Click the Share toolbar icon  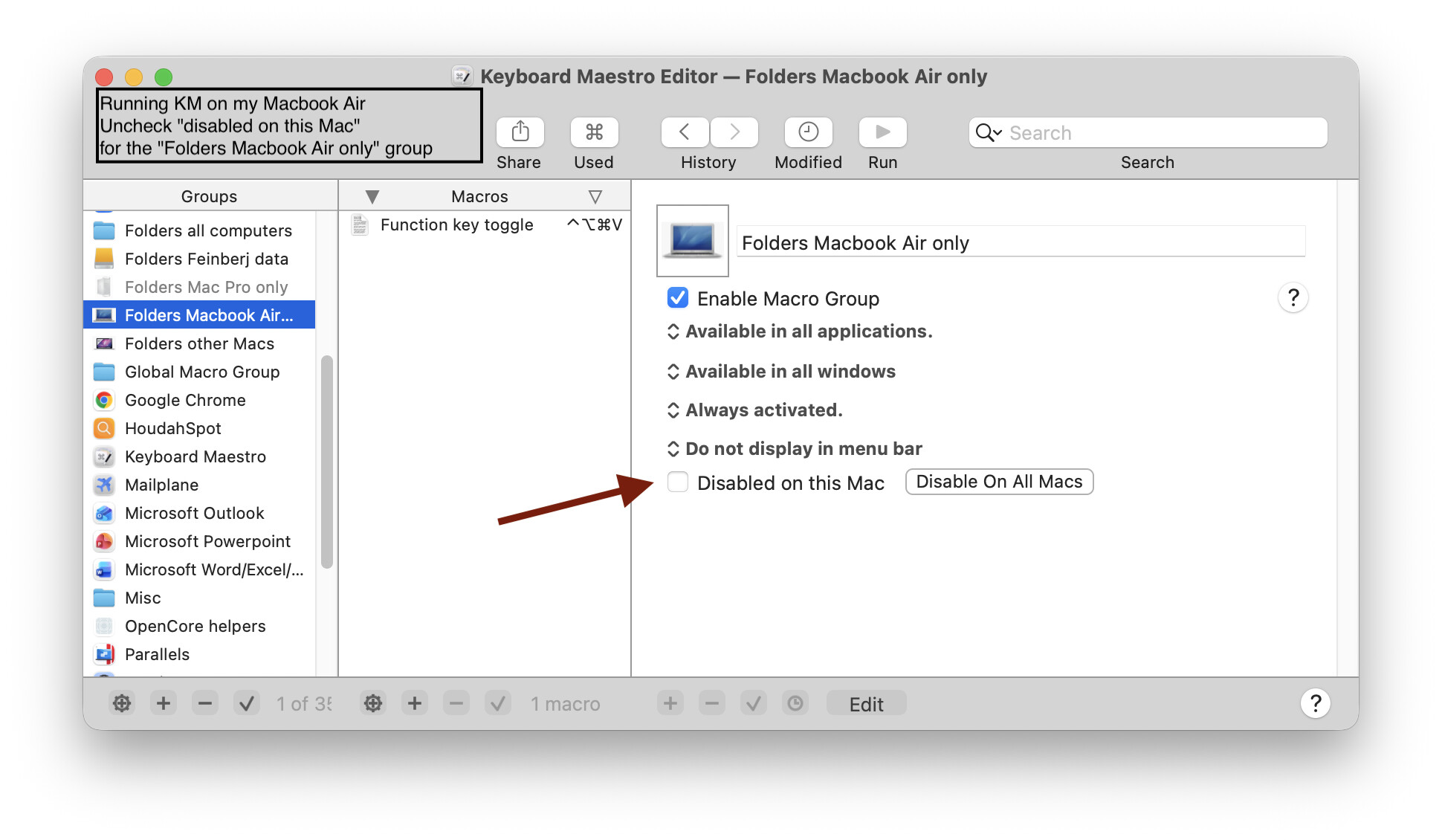coord(520,132)
